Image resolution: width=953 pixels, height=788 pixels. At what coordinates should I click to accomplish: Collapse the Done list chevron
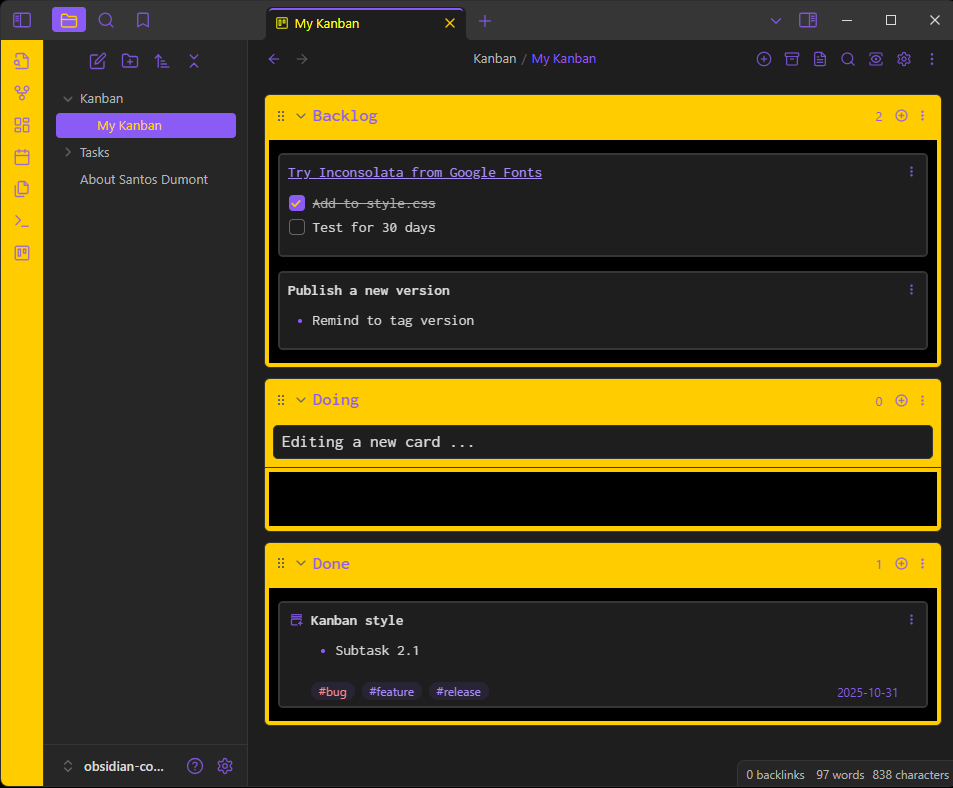point(300,563)
